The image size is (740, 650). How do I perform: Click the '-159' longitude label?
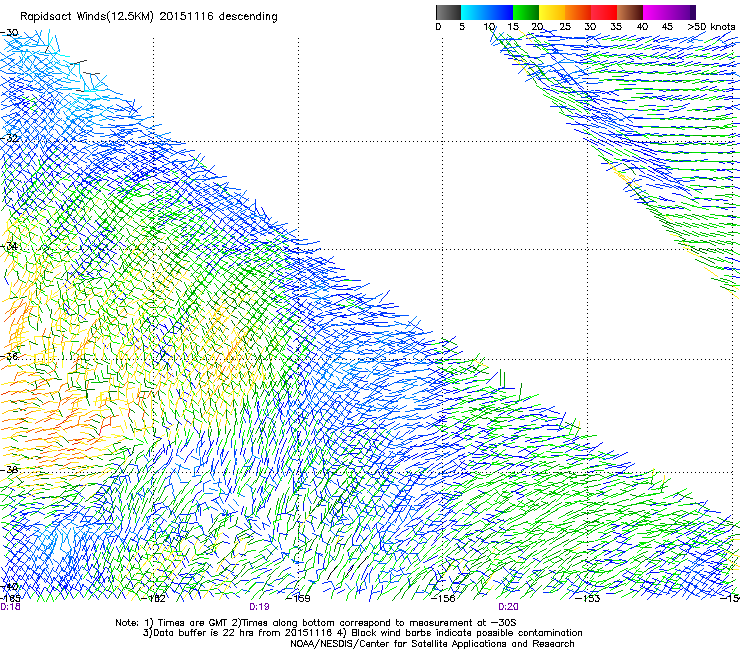coord(298,599)
